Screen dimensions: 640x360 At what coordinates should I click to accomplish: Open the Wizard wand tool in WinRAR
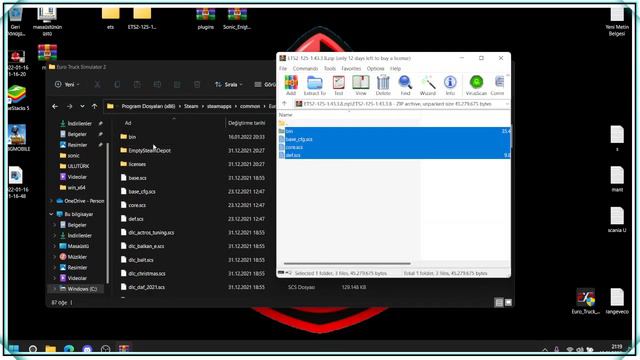click(428, 85)
